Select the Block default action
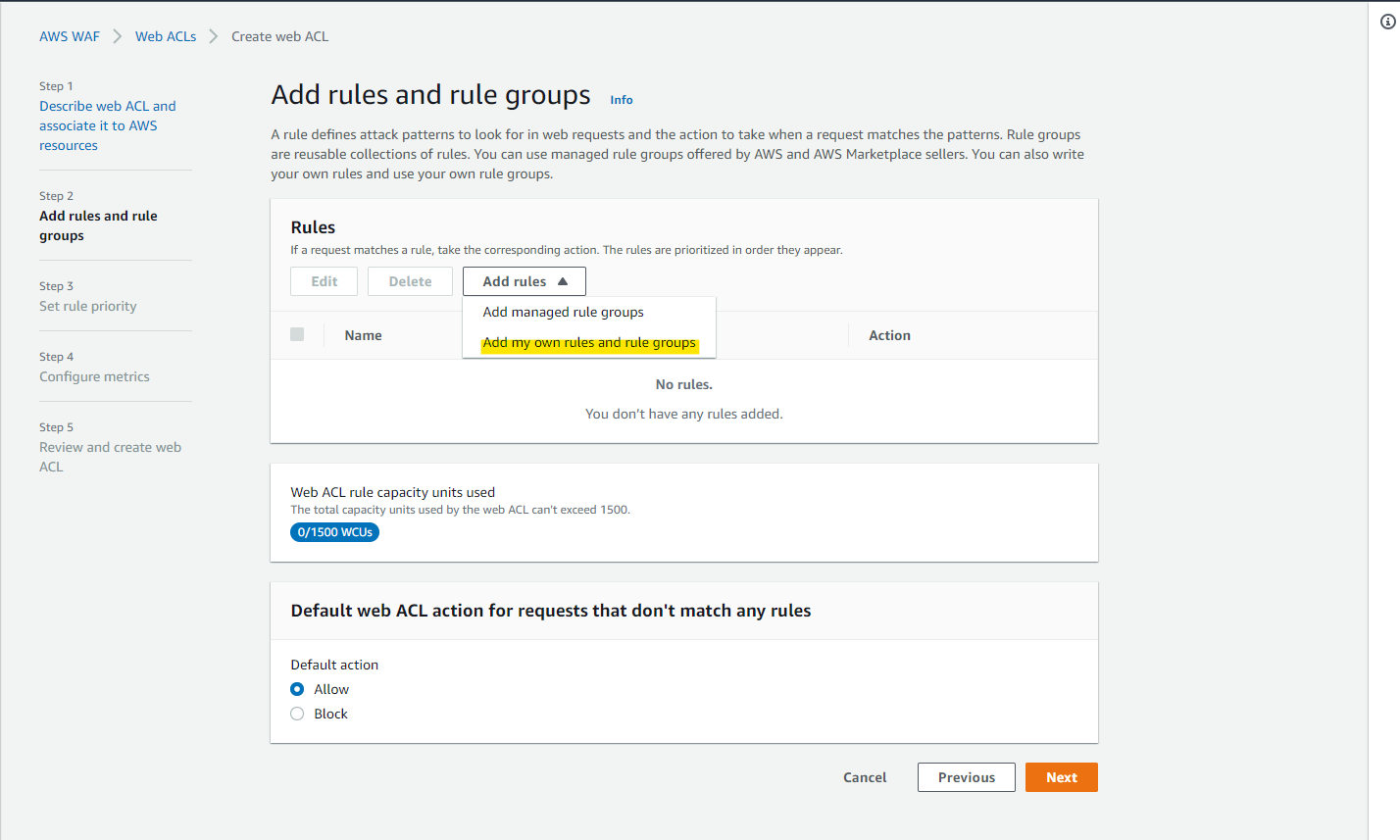This screenshot has height=840, width=1400. pyautogui.click(x=297, y=714)
